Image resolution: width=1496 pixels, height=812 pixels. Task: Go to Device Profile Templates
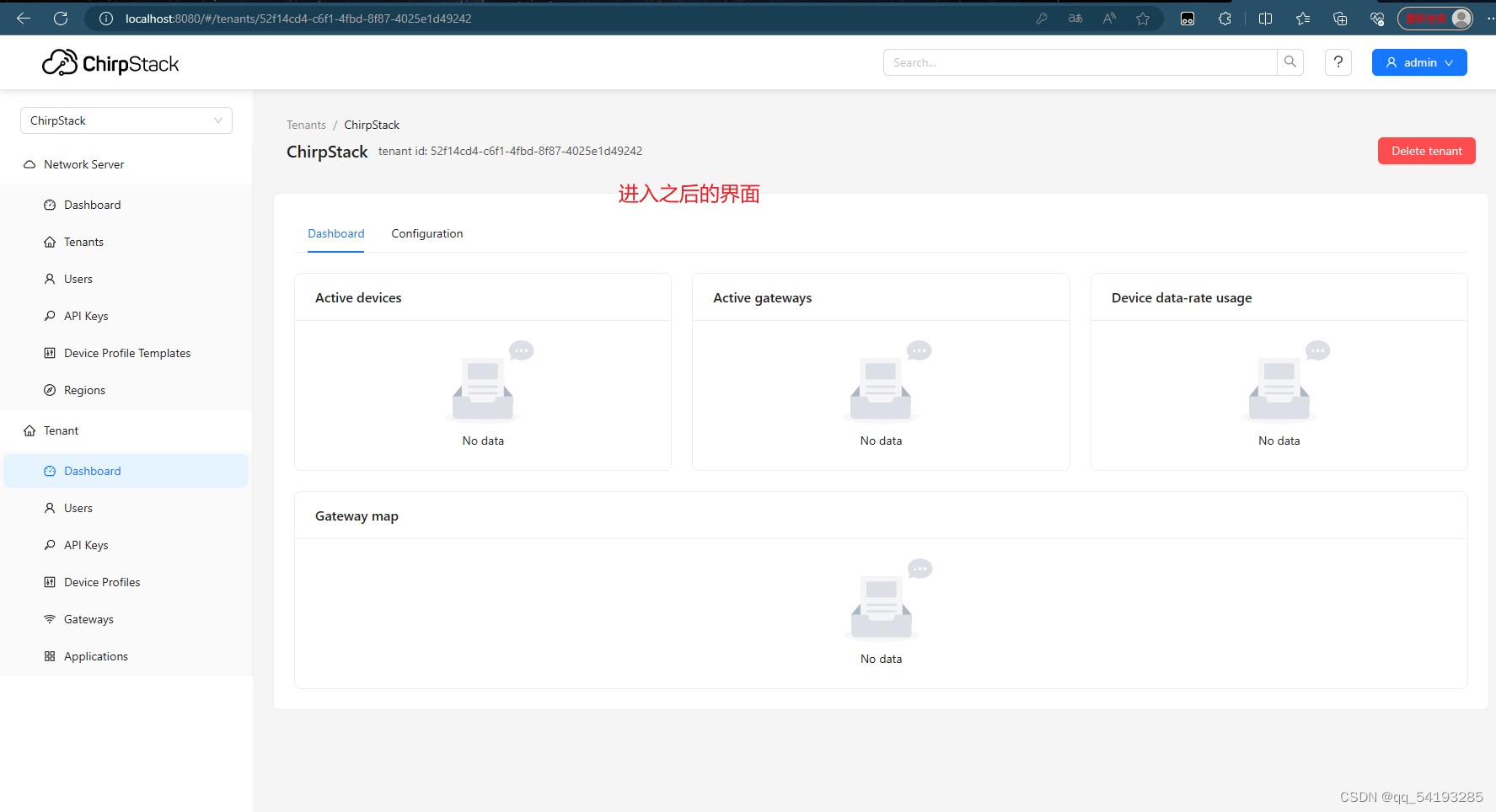coord(127,353)
